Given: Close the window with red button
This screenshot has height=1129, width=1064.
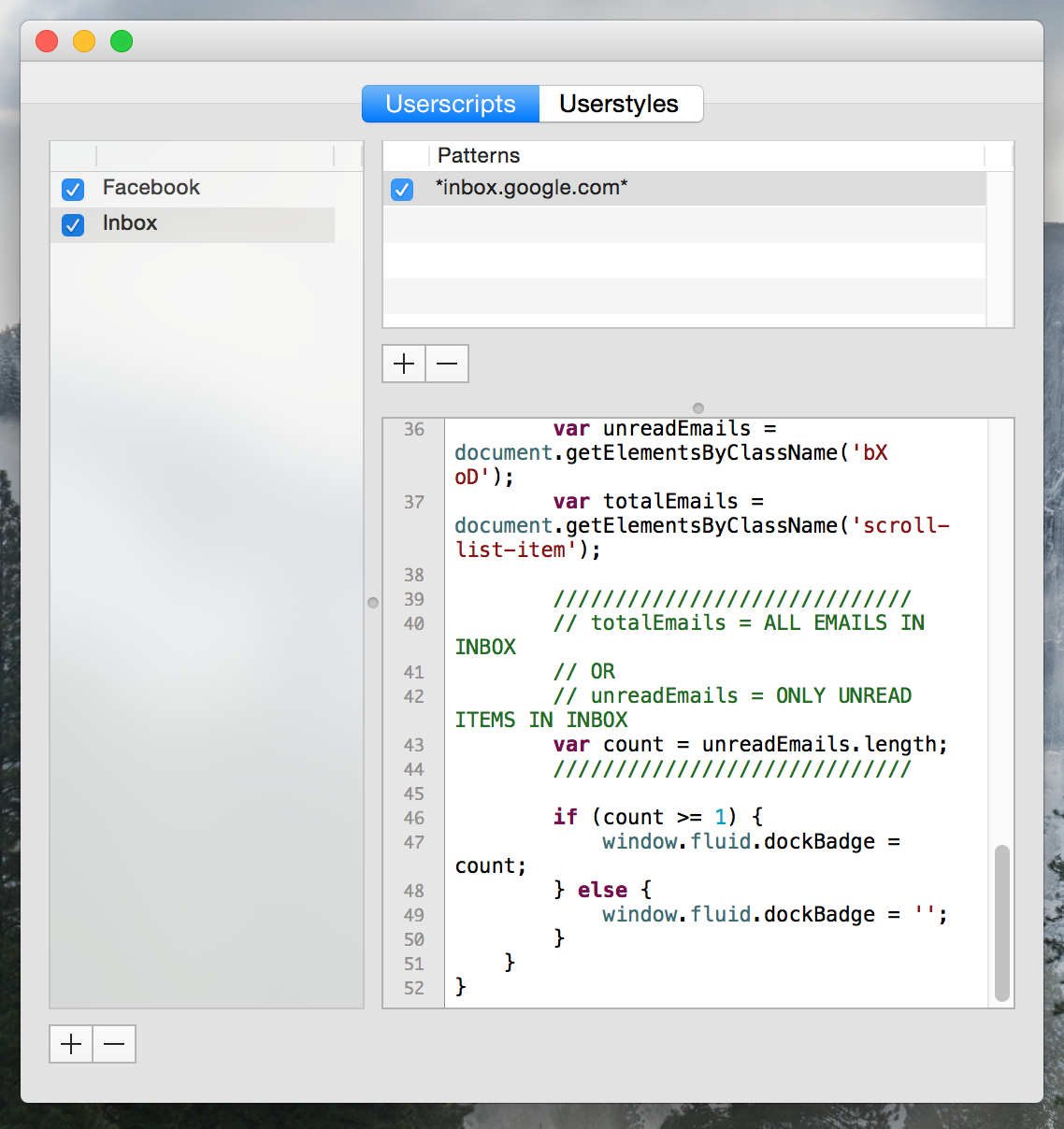Looking at the screenshot, I should click(x=47, y=41).
